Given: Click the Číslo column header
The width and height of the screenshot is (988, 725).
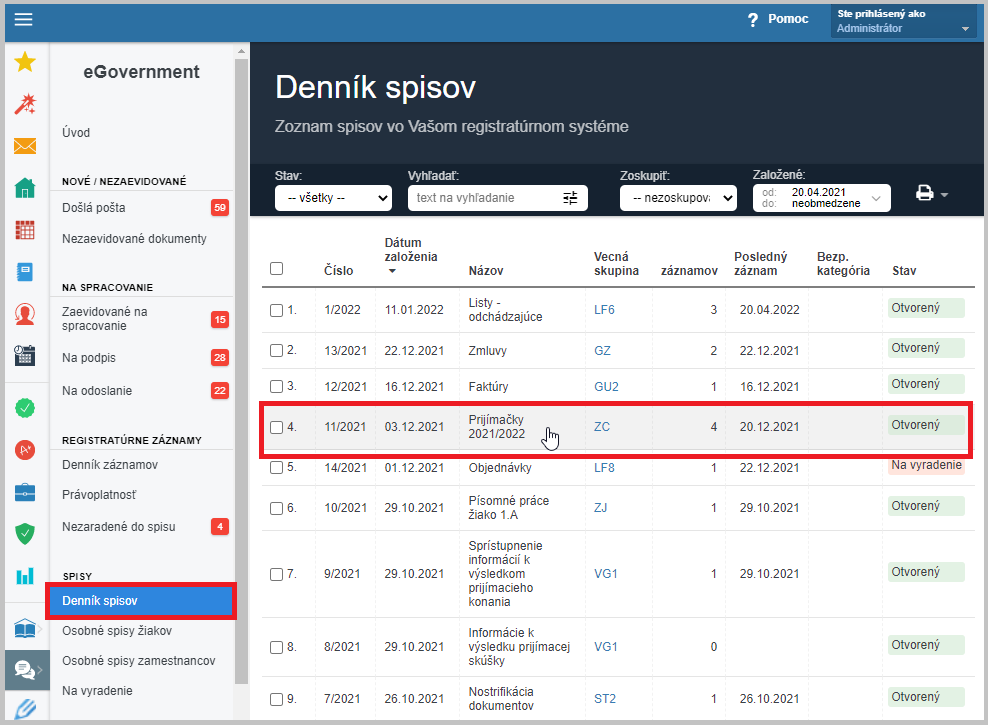Looking at the screenshot, I should (338, 270).
